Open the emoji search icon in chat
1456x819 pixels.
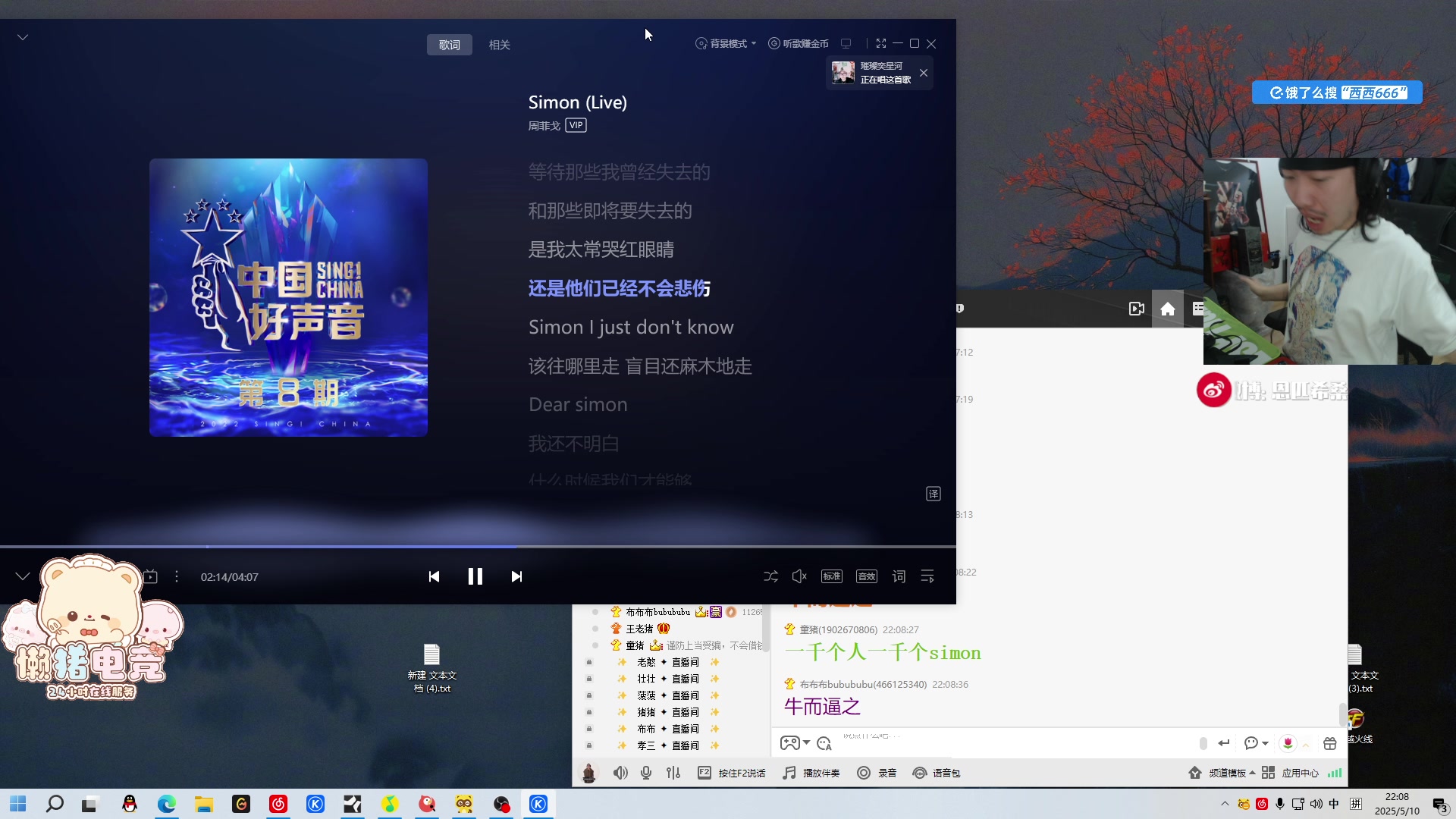[824, 743]
